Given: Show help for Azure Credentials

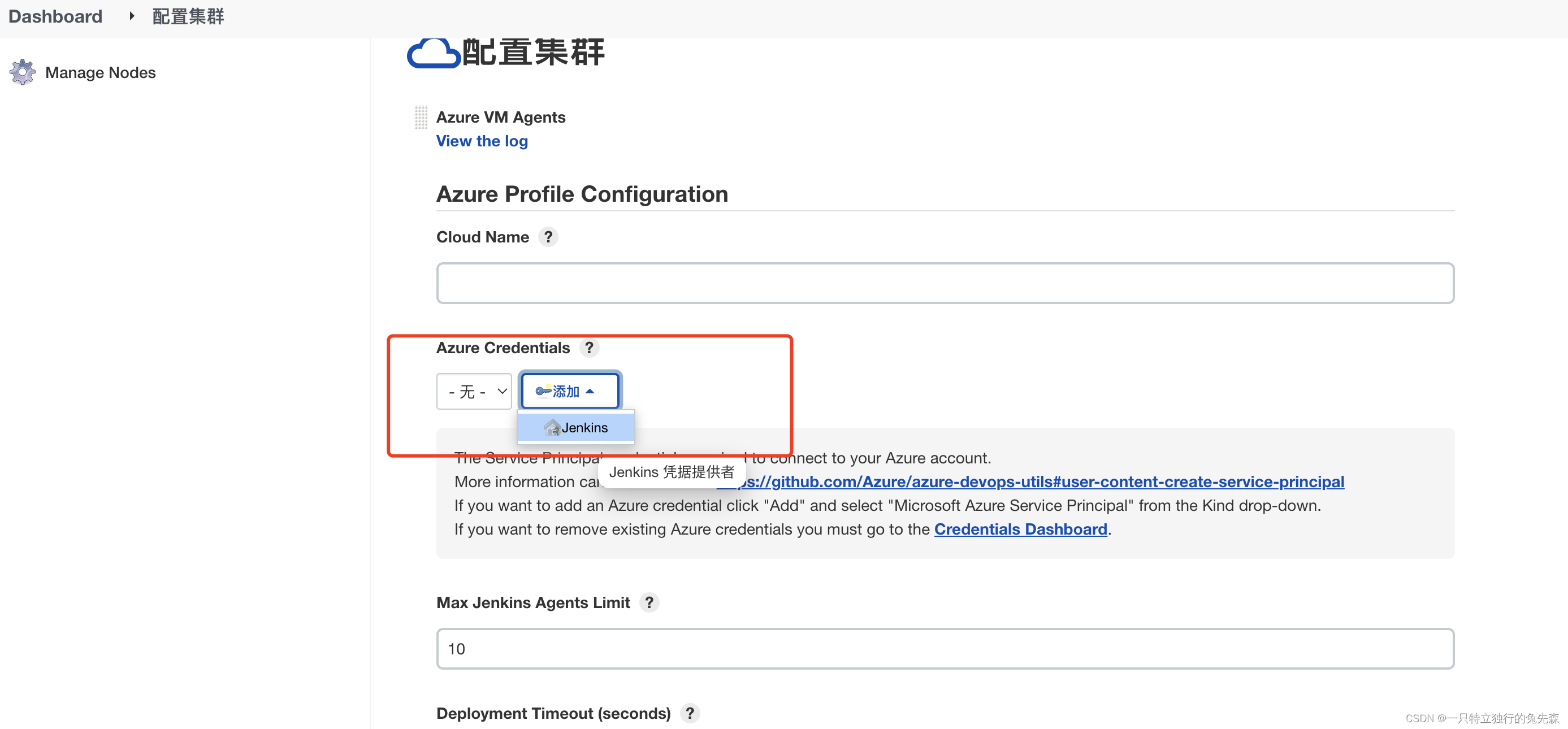Looking at the screenshot, I should [588, 348].
